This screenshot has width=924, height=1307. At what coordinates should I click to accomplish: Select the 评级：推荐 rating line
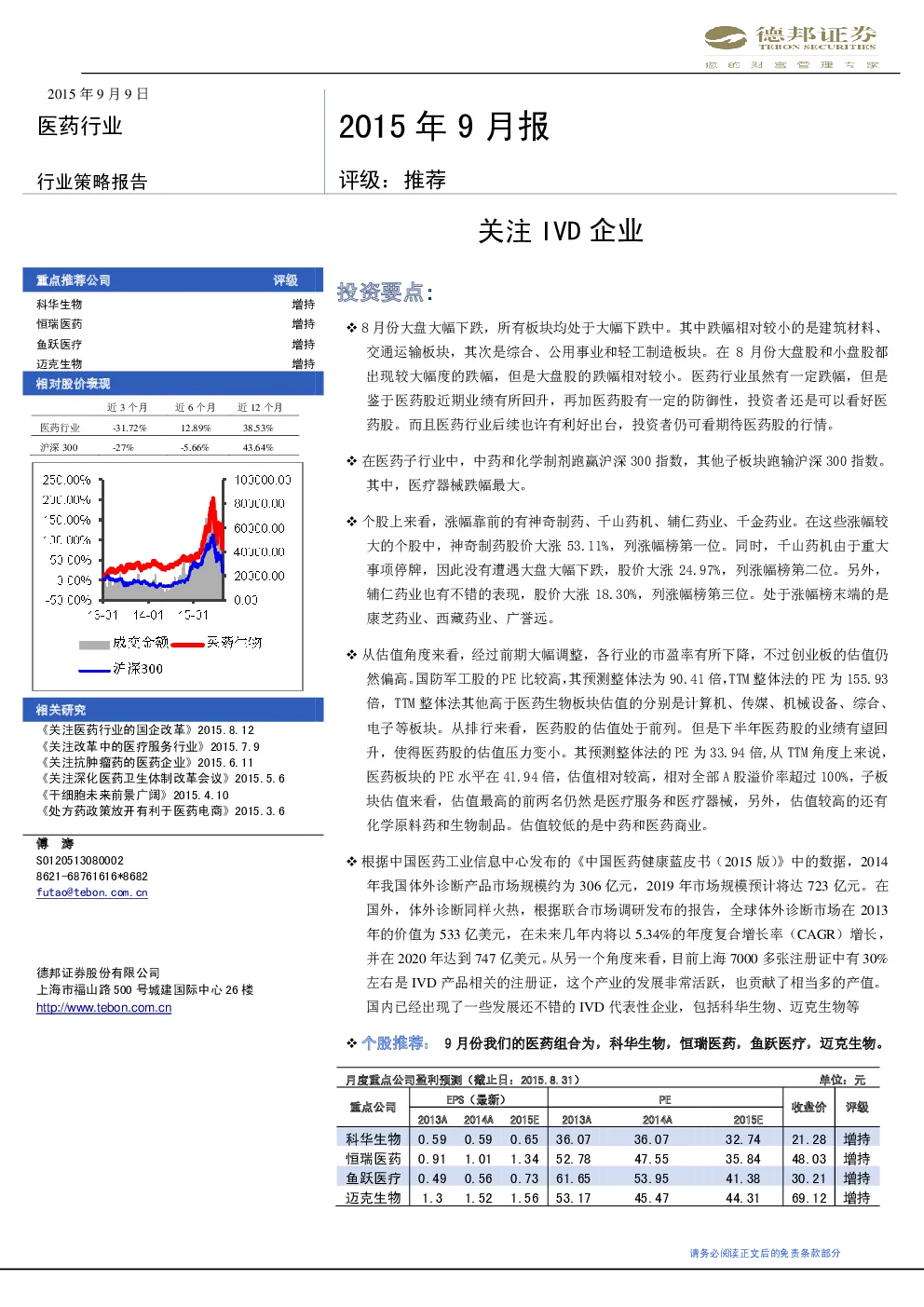392,180
